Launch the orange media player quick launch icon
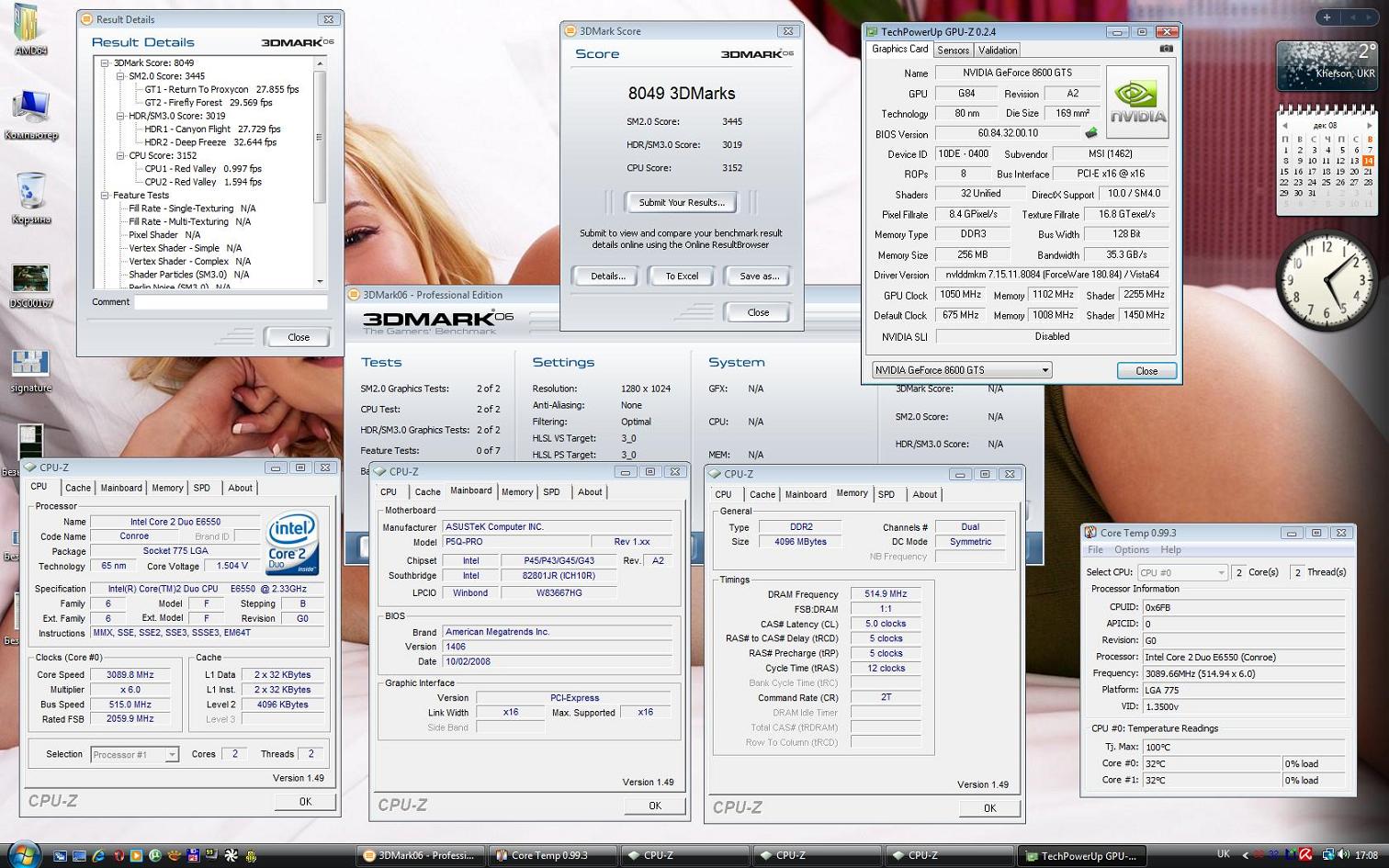The width and height of the screenshot is (1389, 868). pos(136,855)
